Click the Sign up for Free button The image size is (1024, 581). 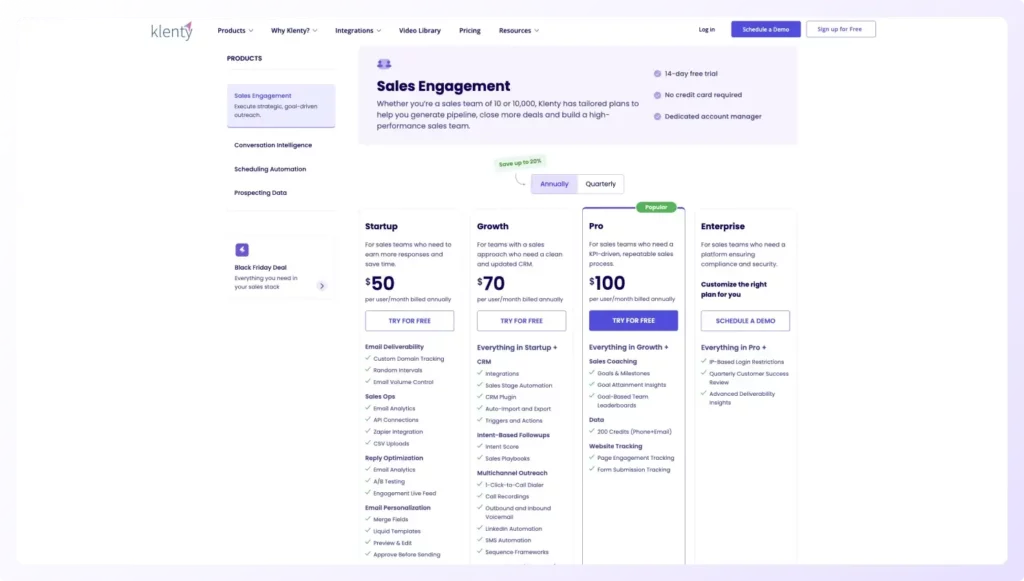click(840, 29)
